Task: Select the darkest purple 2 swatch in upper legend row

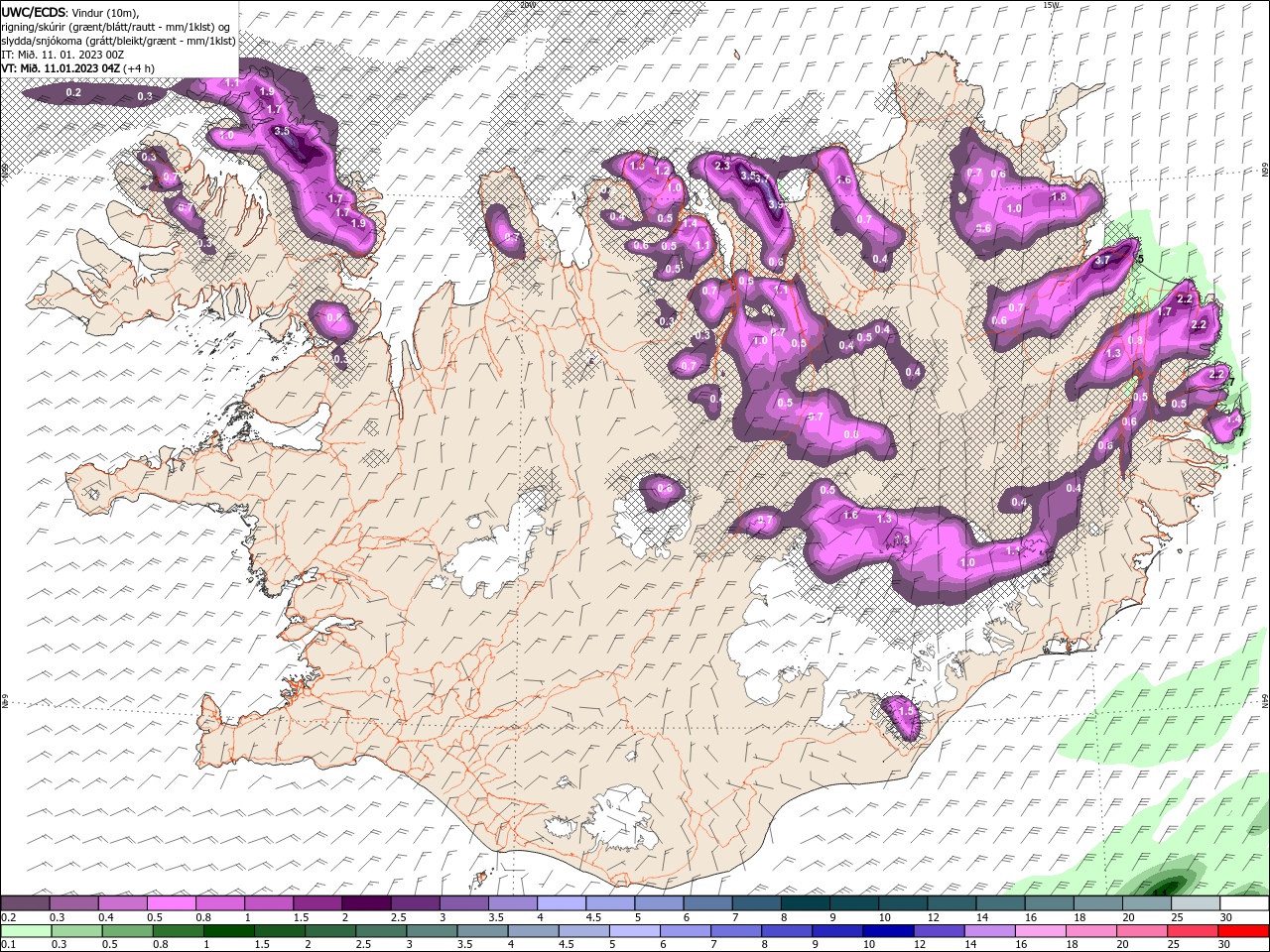Action: point(365,903)
